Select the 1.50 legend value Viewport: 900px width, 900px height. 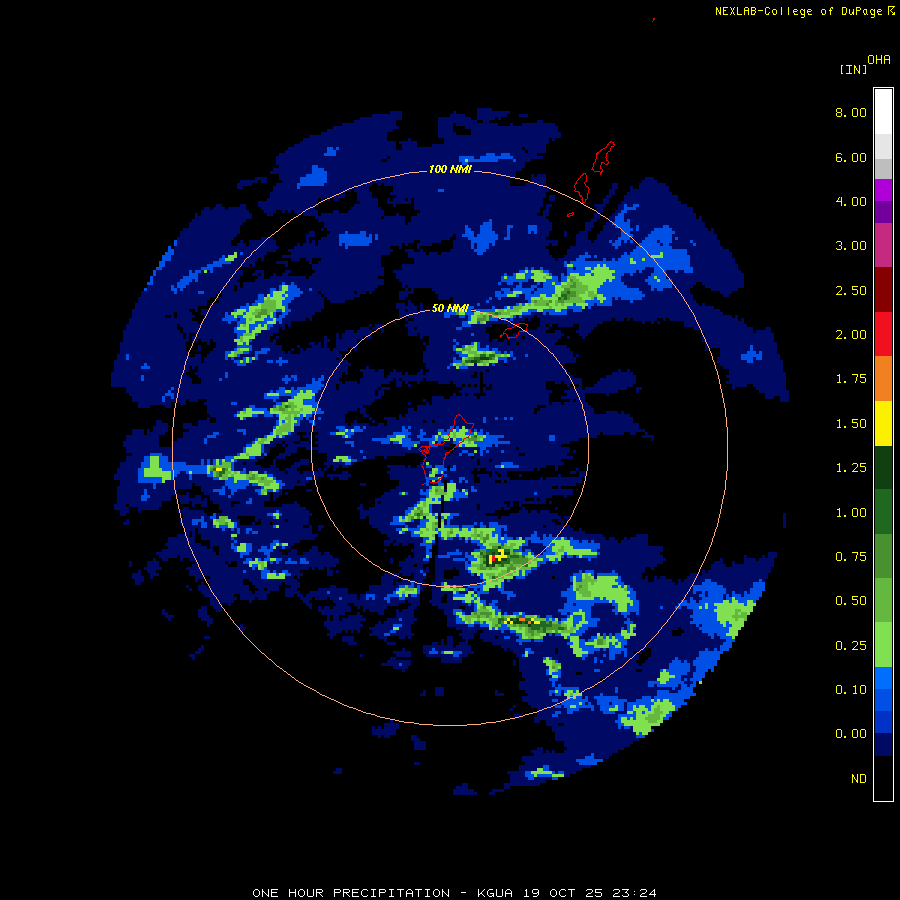coord(851,424)
